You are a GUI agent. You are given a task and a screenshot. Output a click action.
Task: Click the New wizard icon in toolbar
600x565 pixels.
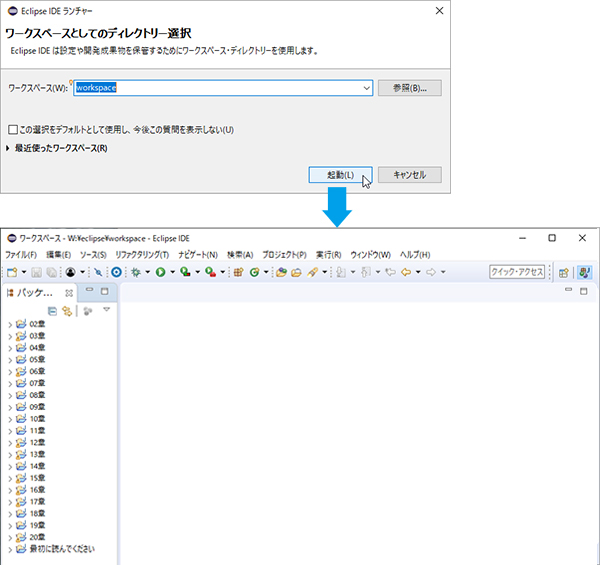click(x=12, y=272)
